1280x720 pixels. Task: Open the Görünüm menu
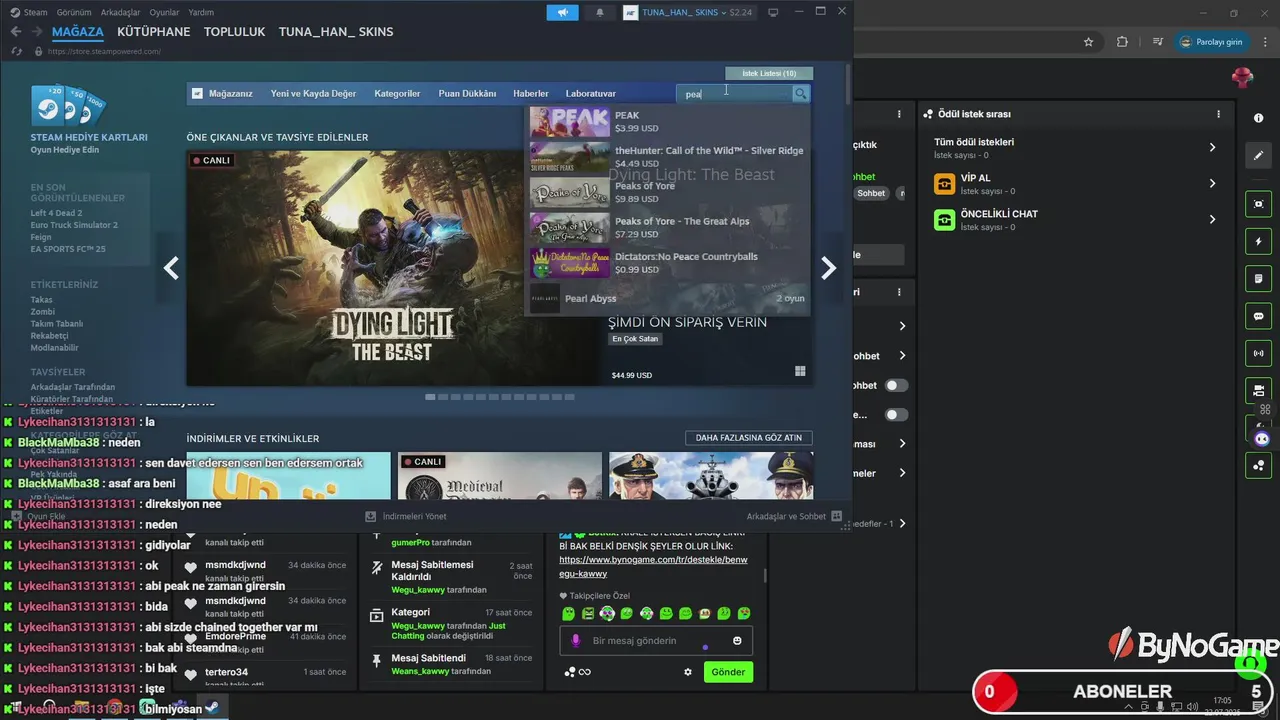74,12
